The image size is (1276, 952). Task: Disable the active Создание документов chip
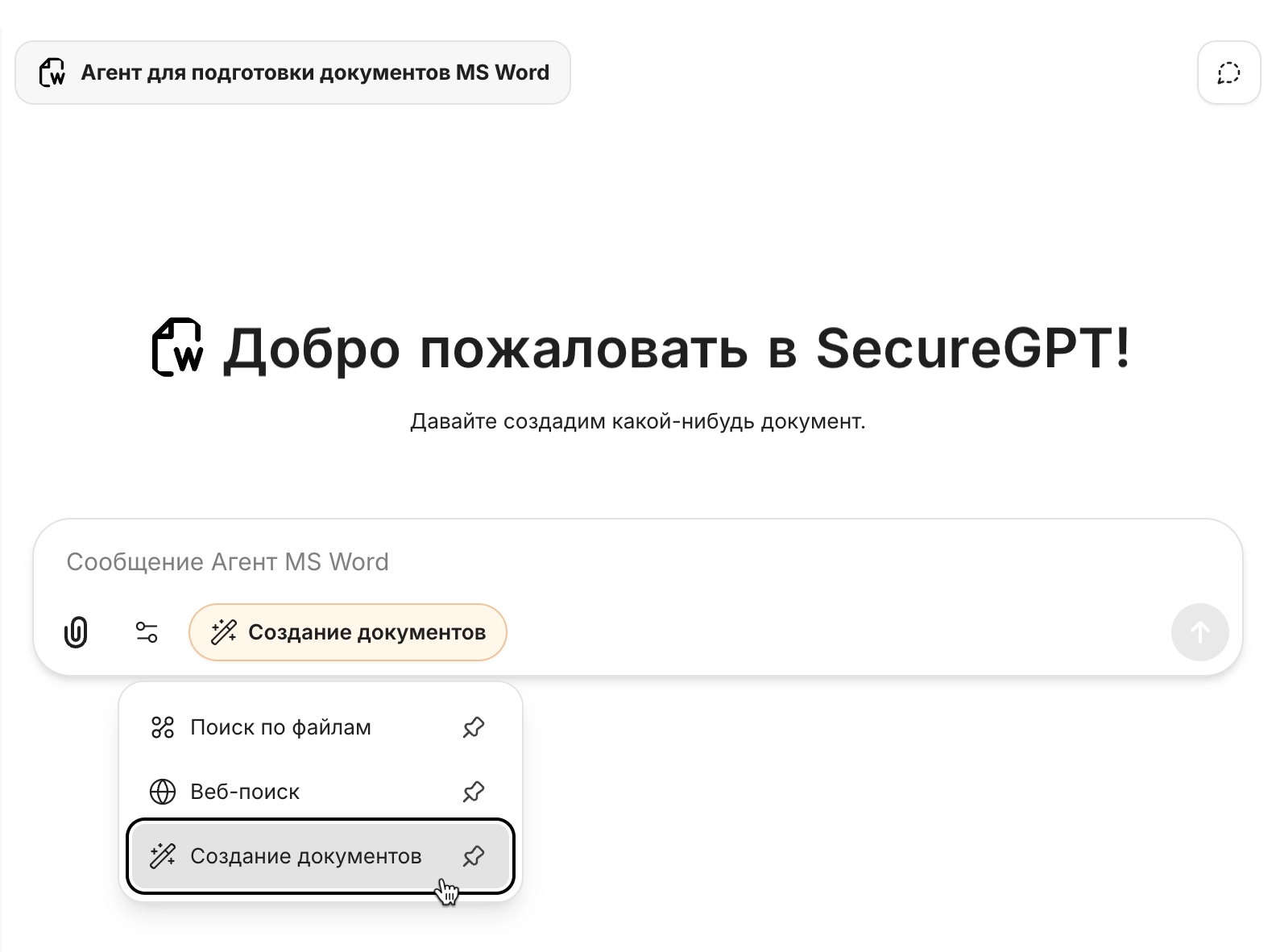click(x=348, y=632)
